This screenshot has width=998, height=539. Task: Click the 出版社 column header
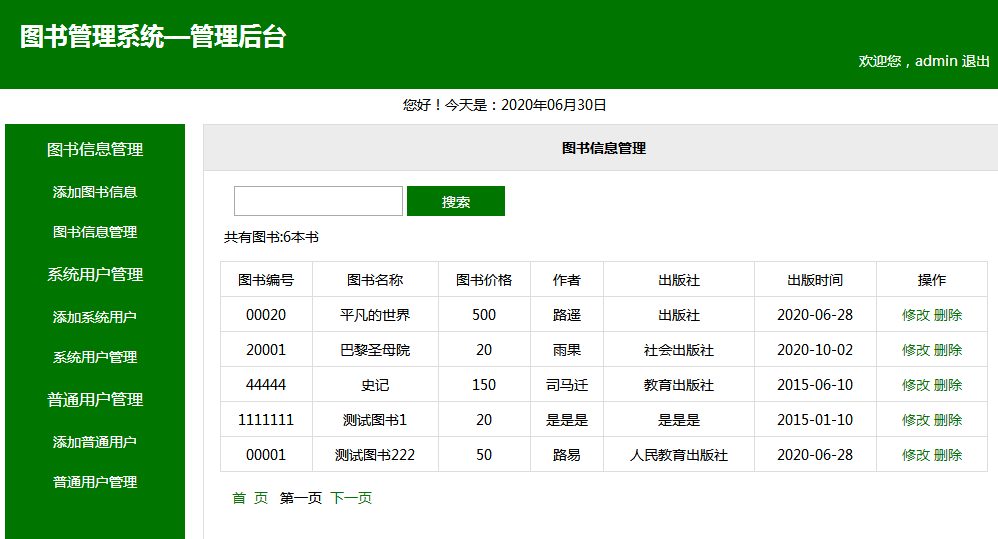click(x=678, y=280)
